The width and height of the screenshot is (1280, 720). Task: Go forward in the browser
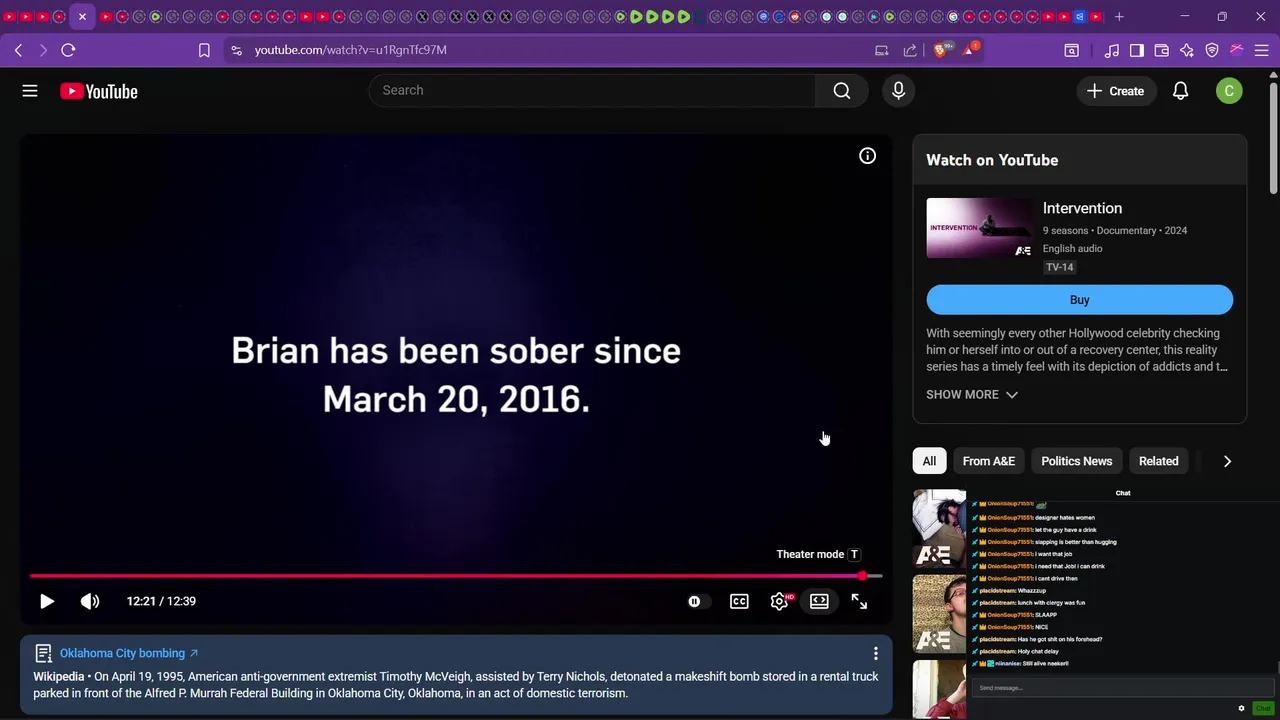tap(43, 50)
